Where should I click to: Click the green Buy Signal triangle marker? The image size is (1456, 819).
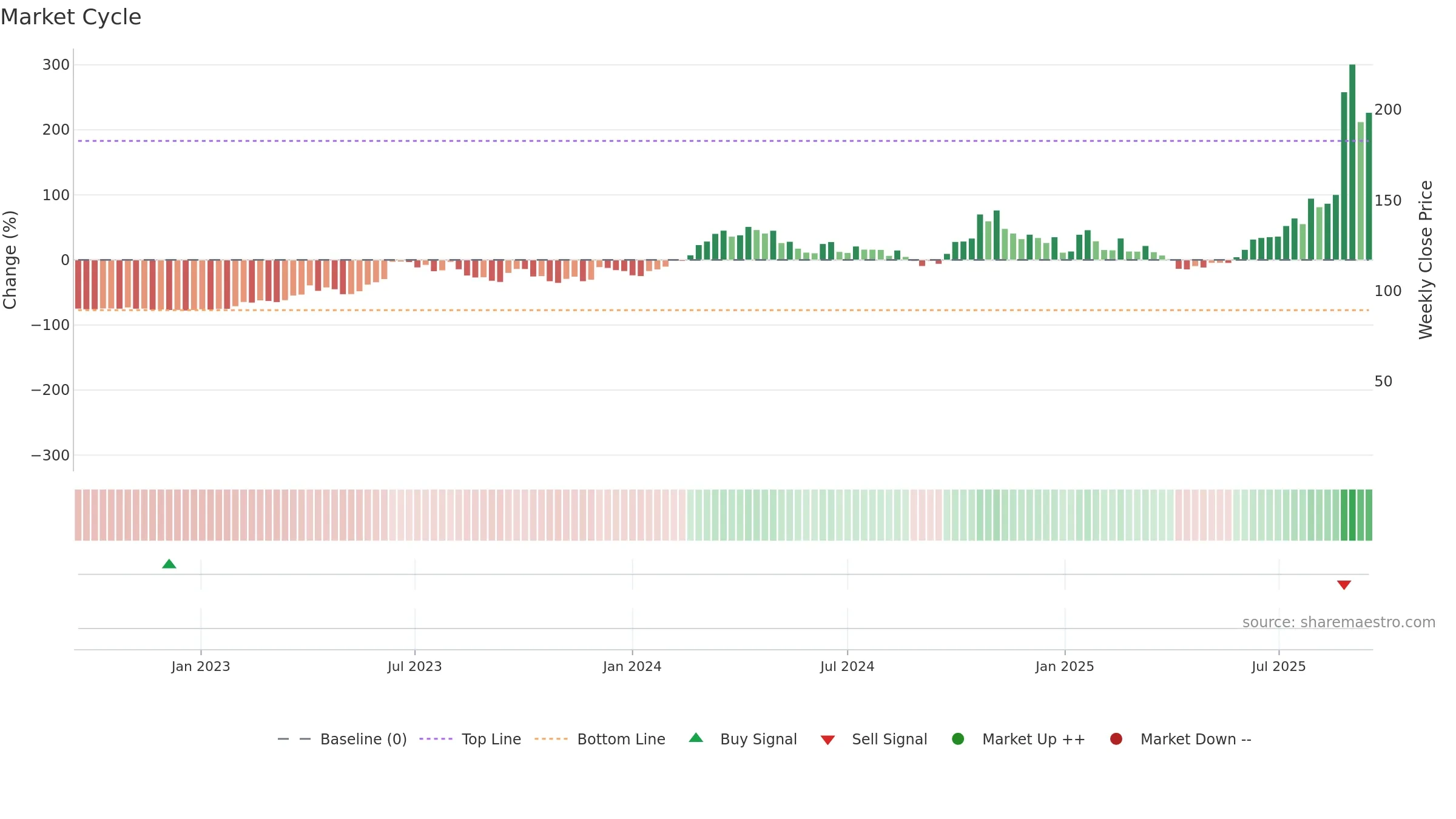click(x=169, y=564)
